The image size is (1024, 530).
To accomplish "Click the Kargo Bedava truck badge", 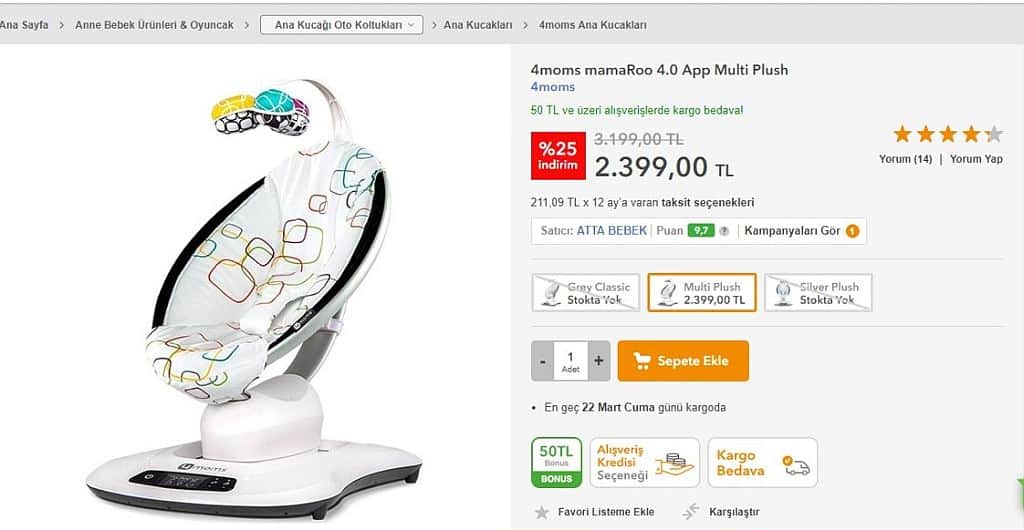I will pyautogui.click(x=762, y=462).
